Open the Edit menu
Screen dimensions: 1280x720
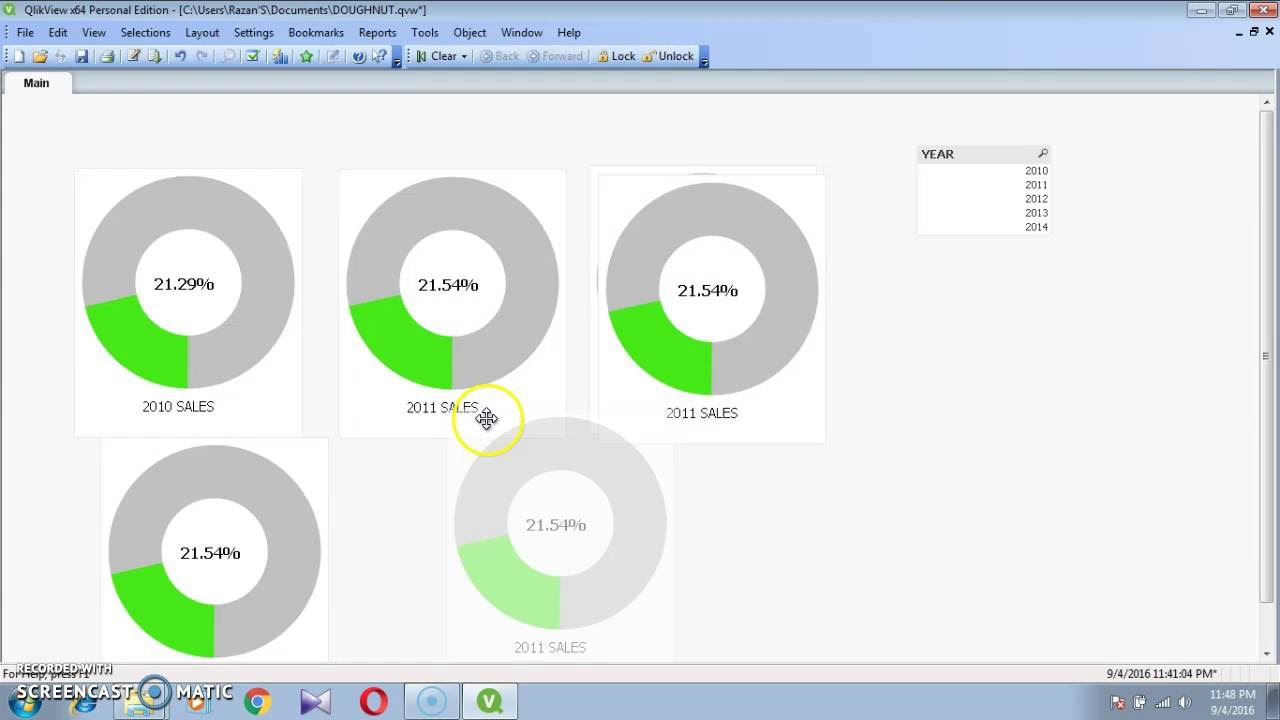coord(58,32)
